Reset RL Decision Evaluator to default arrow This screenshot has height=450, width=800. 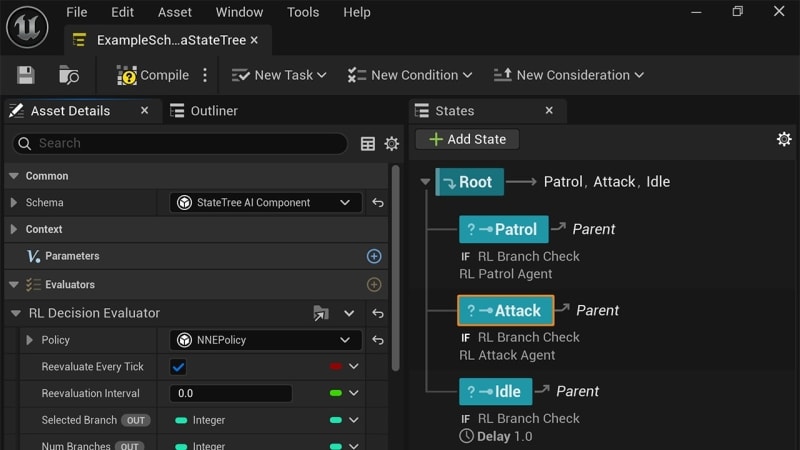378,313
